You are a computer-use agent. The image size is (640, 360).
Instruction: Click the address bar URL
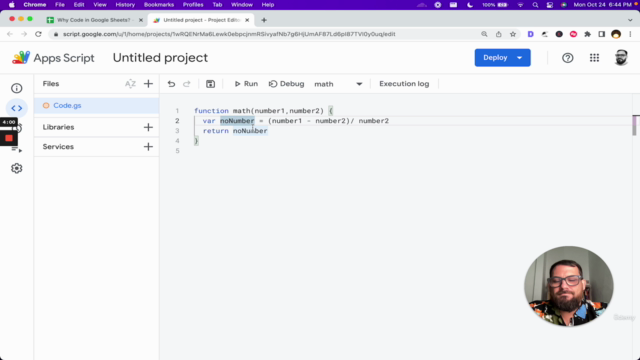(x=229, y=34)
